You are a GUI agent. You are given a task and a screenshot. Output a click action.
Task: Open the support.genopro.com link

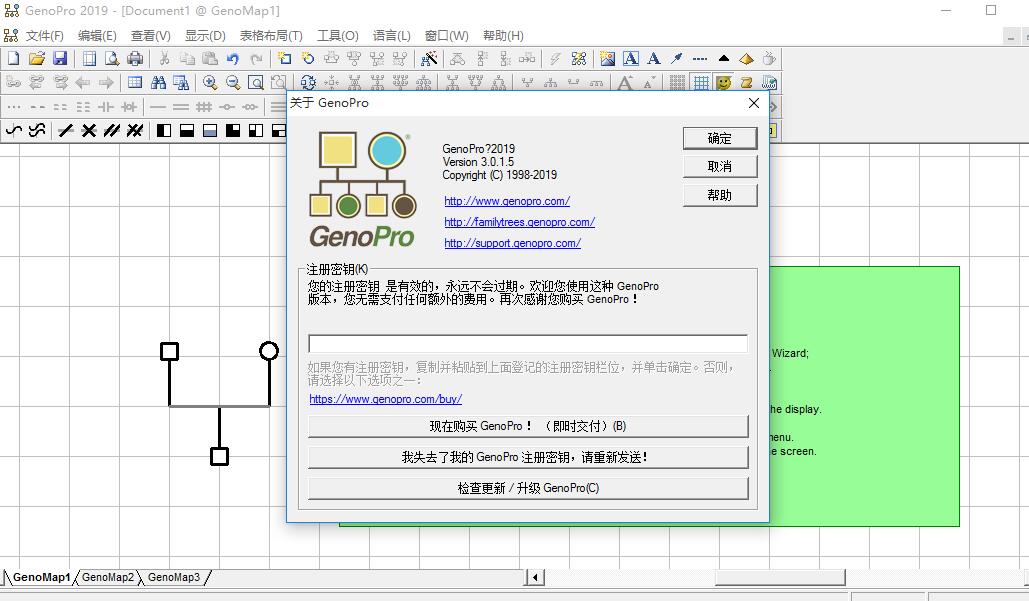512,243
